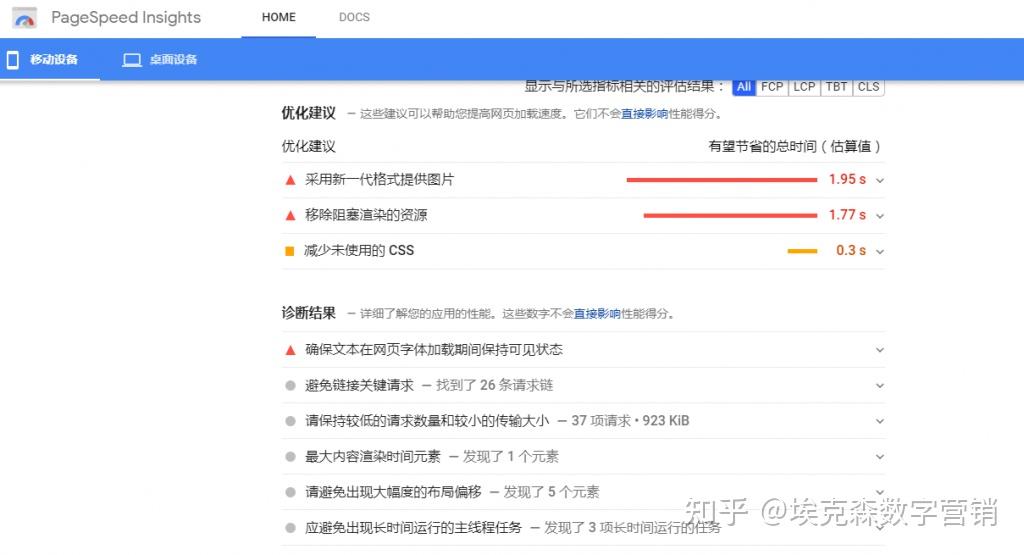Select the All metric filter
This screenshot has width=1024, height=555.
point(743,87)
